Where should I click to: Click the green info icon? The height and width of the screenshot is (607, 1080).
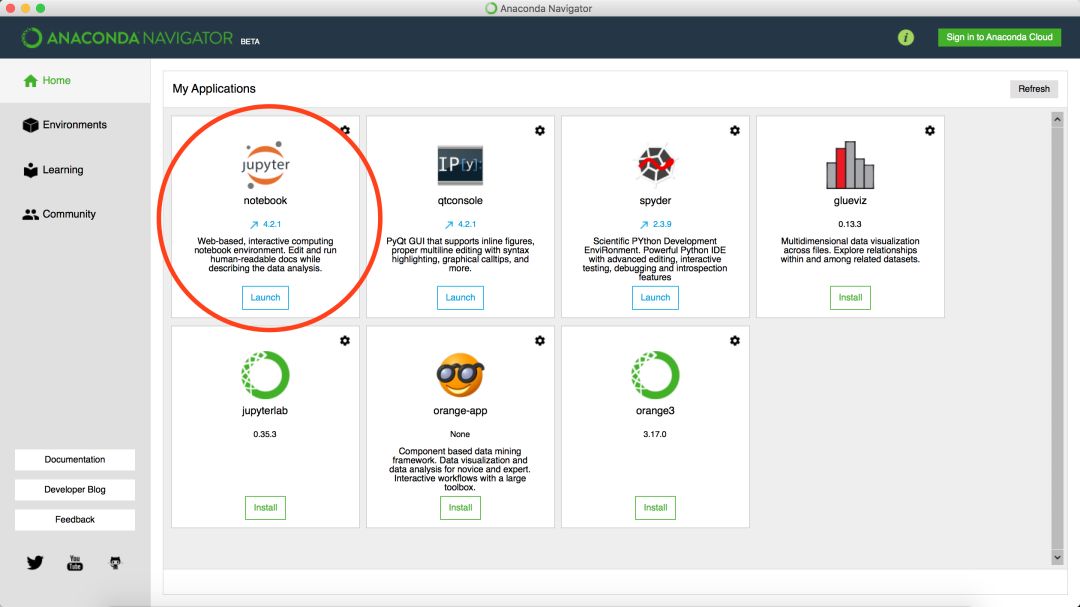(906, 37)
